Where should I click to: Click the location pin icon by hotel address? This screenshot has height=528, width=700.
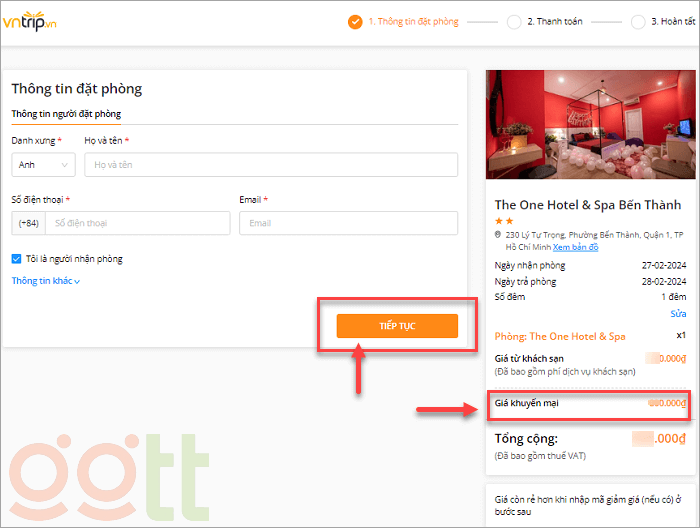(x=498, y=235)
